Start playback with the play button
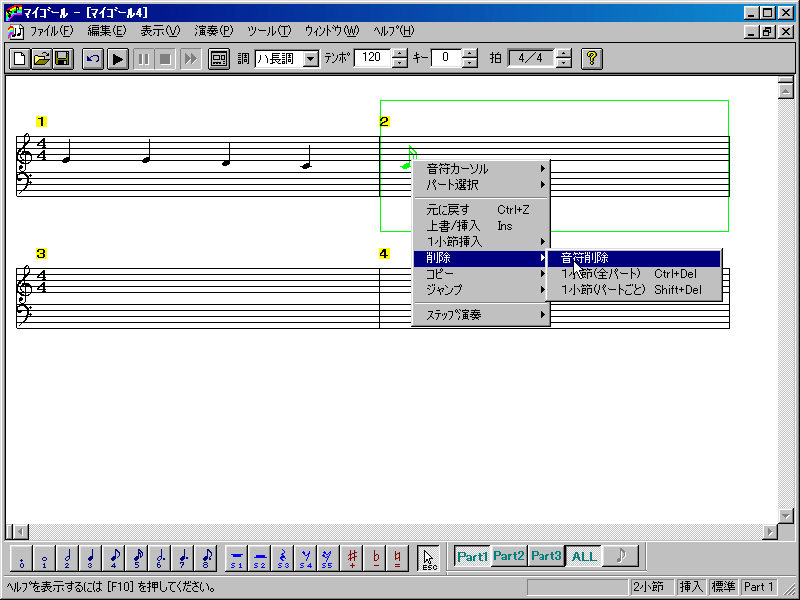The width and height of the screenshot is (800, 600). [x=118, y=59]
